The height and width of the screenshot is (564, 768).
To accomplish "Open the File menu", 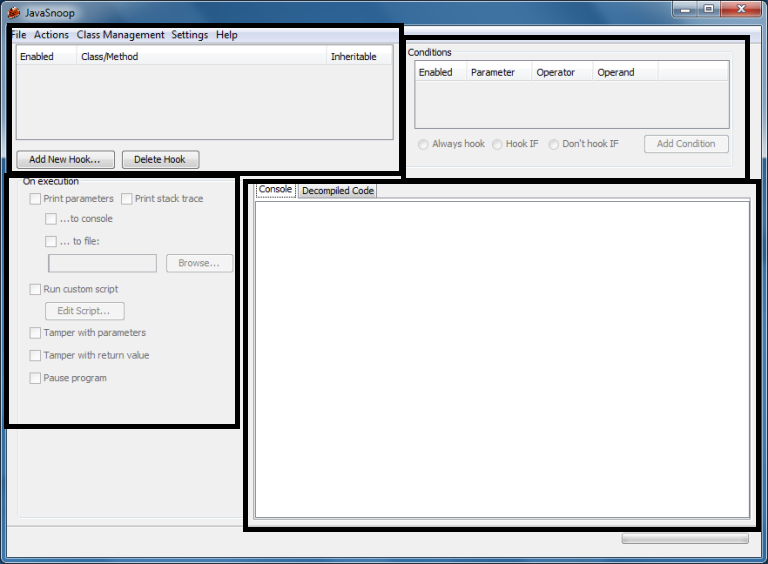I will pos(19,35).
